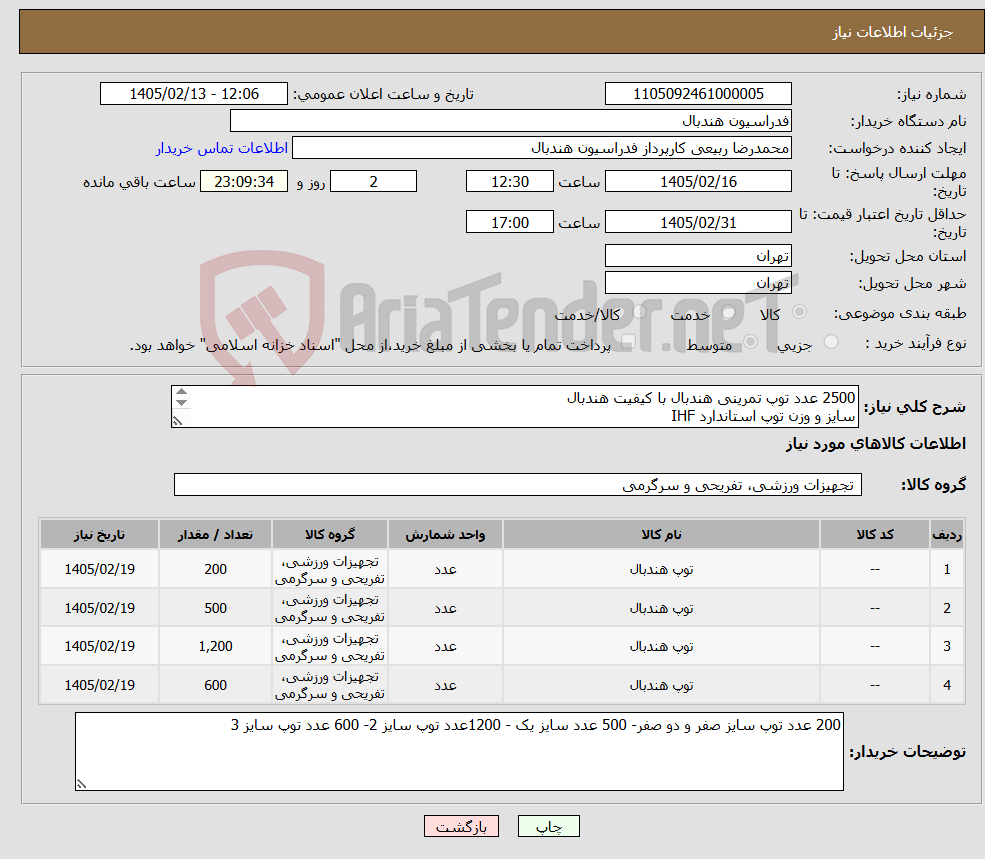Viewport: 985px width, 859px height.
Task: Click quantity 600 in row 4
Action: click(x=215, y=685)
